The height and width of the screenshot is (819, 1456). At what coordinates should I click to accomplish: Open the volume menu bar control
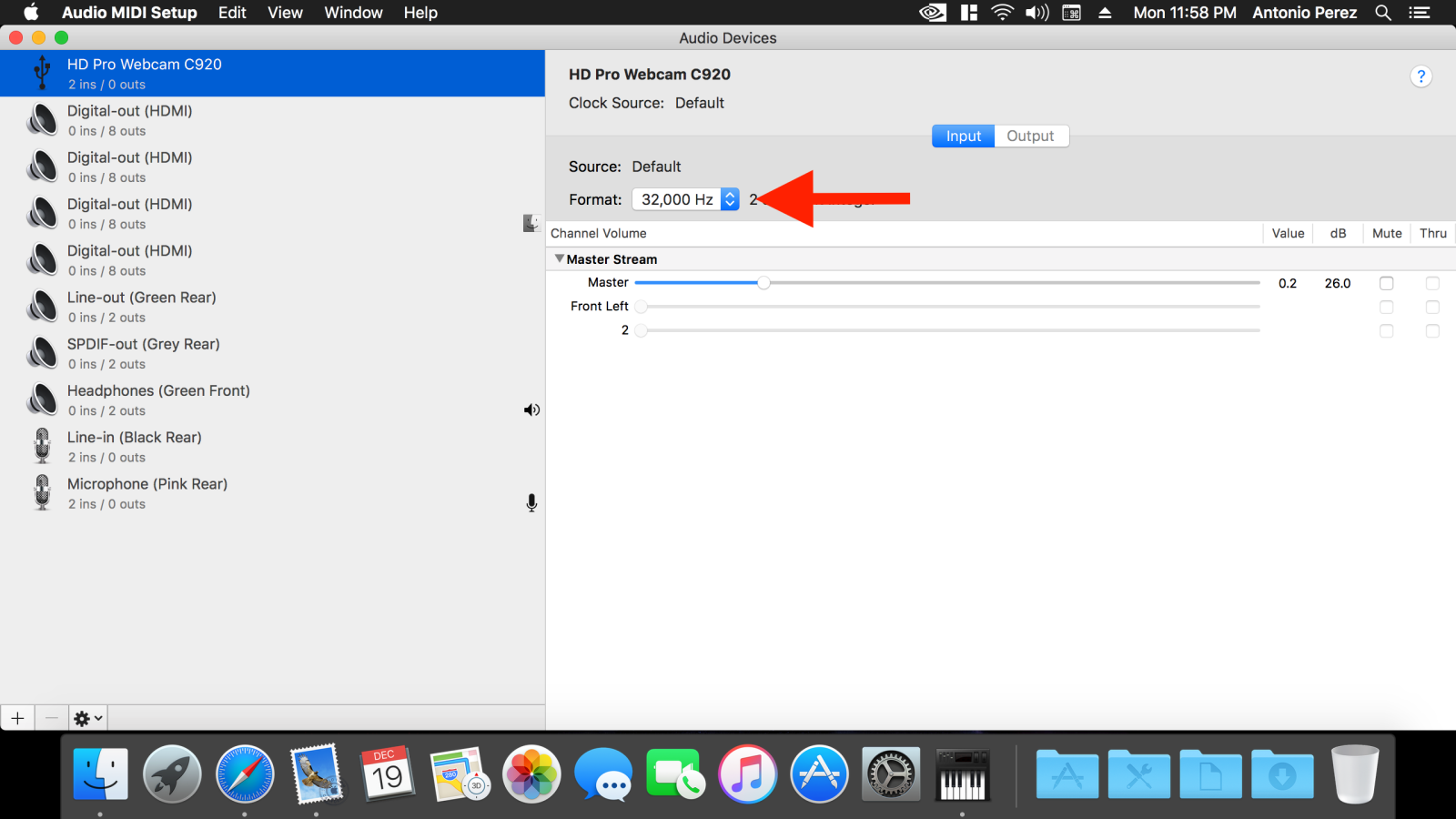1037,13
